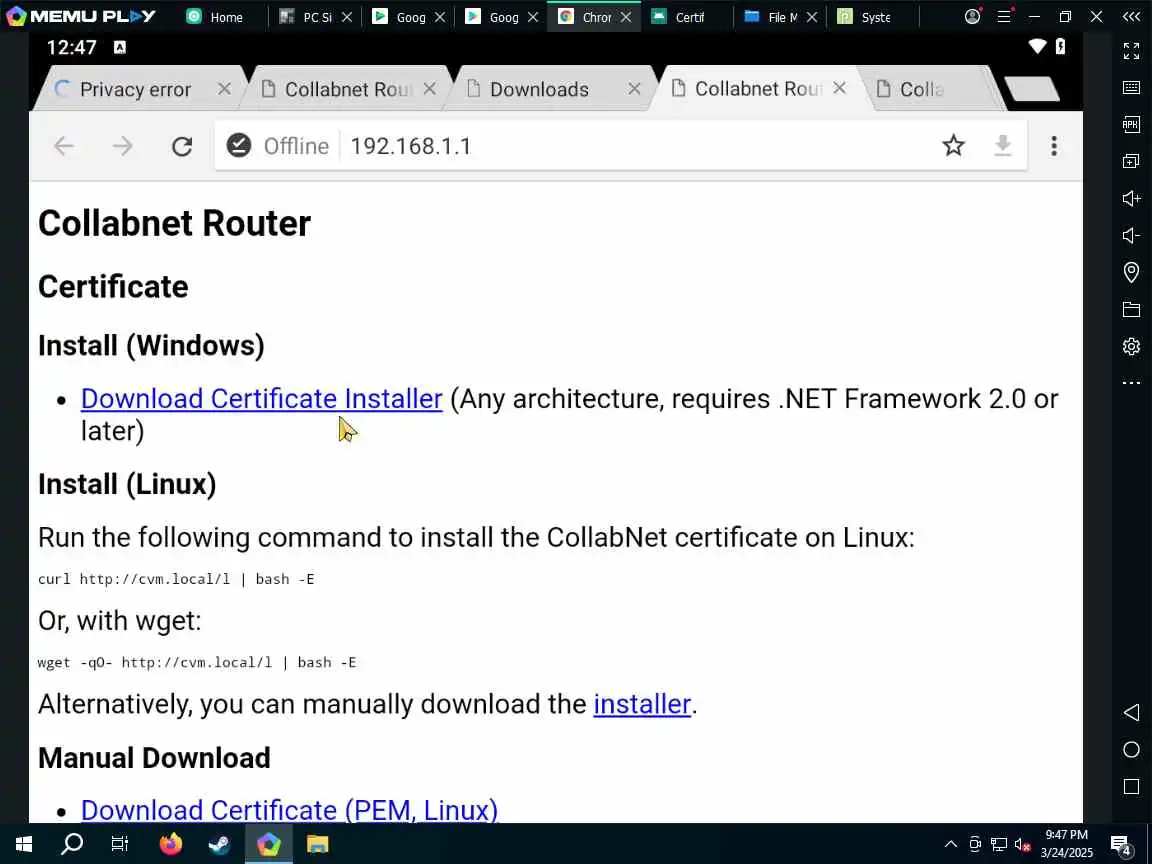Bookmark this page with the star

tap(953, 147)
